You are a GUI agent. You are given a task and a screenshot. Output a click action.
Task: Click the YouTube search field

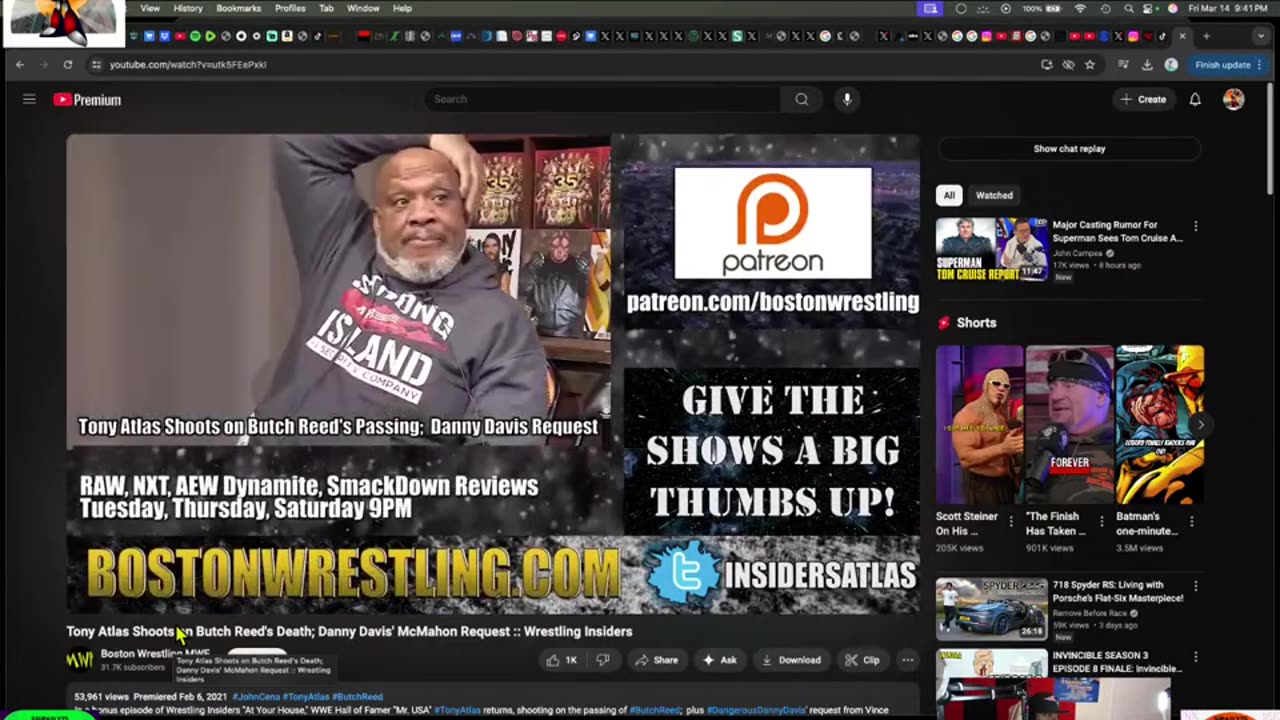tap(603, 99)
